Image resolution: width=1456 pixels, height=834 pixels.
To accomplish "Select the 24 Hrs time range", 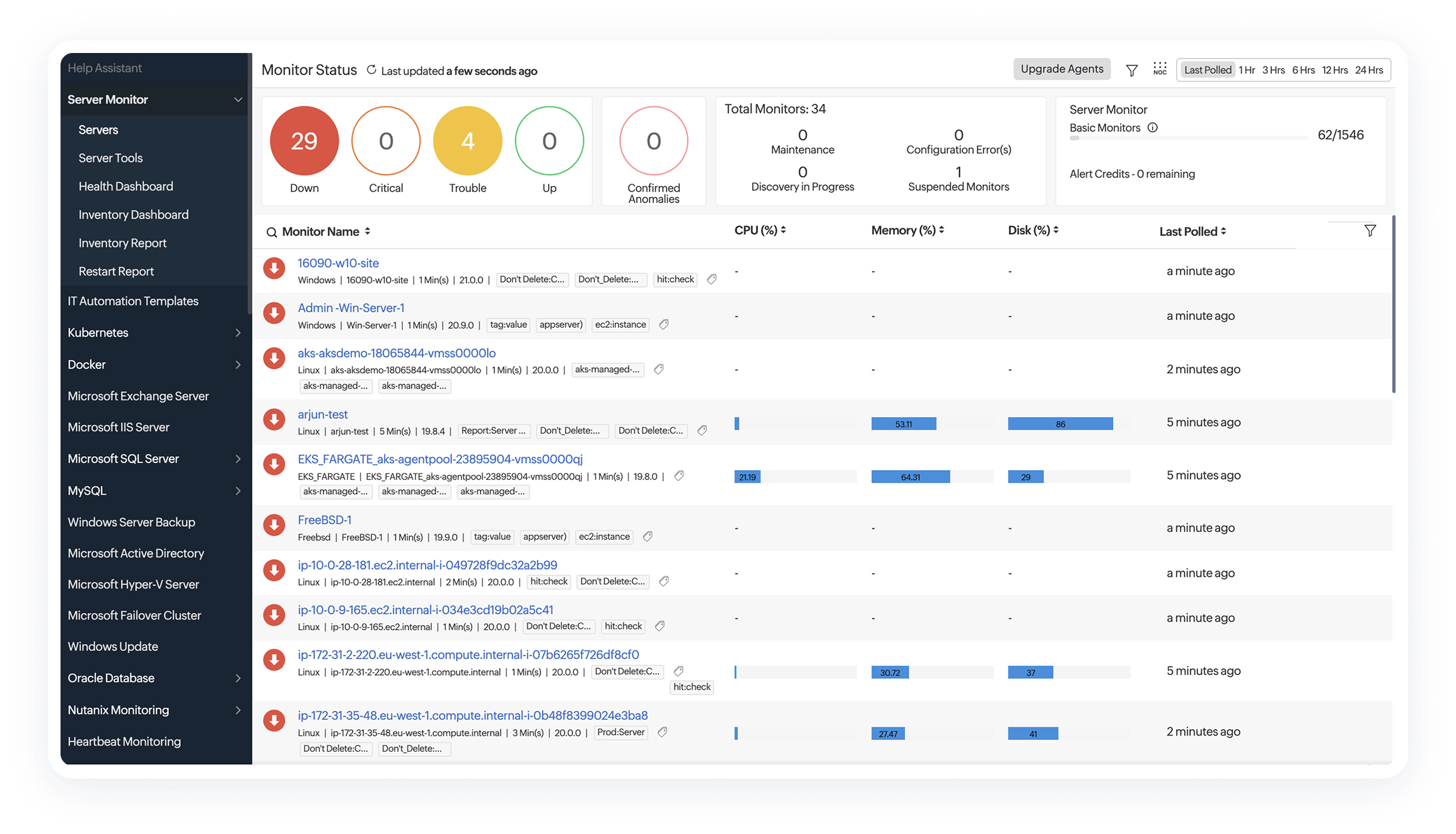I will pyautogui.click(x=1369, y=70).
